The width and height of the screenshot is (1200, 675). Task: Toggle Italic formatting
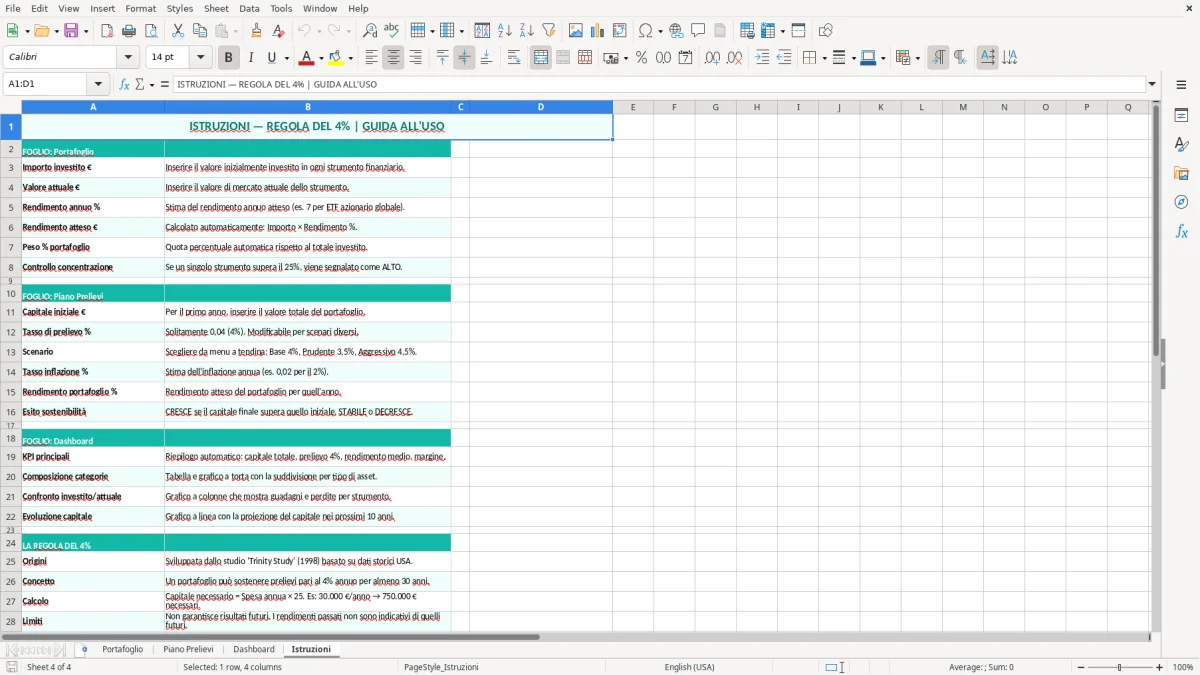pyautogui.click(x=251, y=58)
